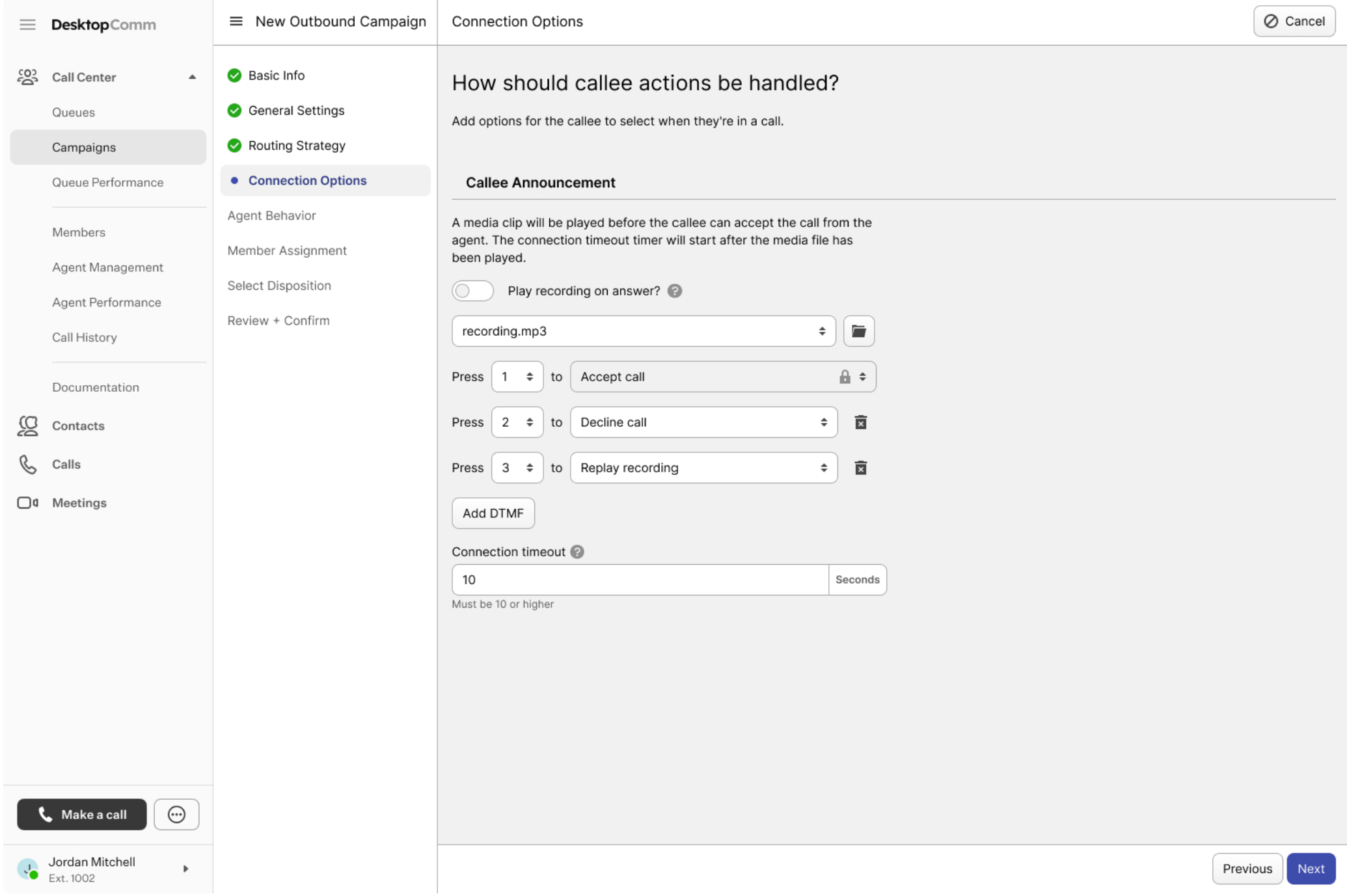Toggle the campaign steps hamburger menu
The image size is (1347, 896).
[x=236, y=21]
